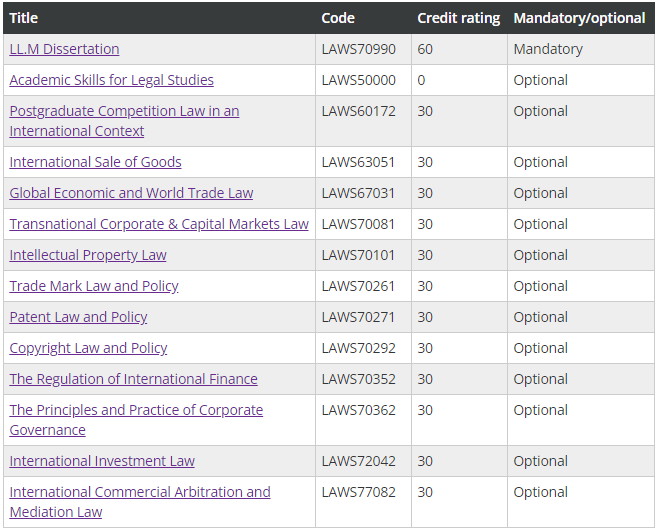Click the LAWS70990 code cell
Viewport: 657px width, 531px height.
click(x=358, y=49)
